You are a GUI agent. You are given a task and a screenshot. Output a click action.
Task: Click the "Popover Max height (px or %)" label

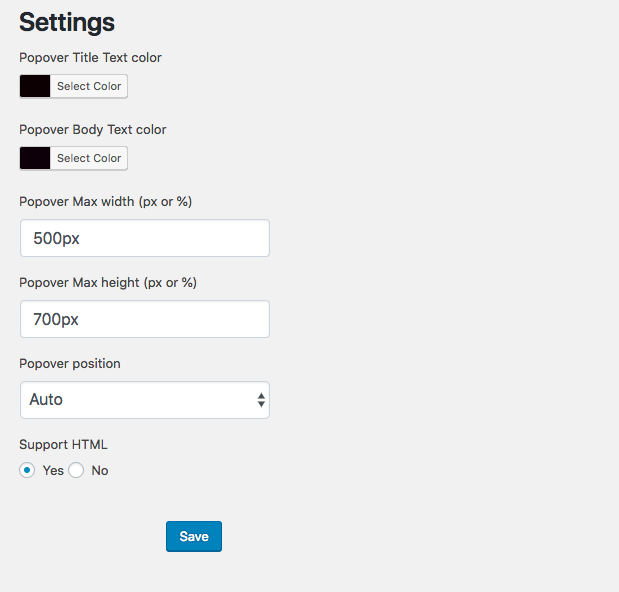[x=108, y=282]
